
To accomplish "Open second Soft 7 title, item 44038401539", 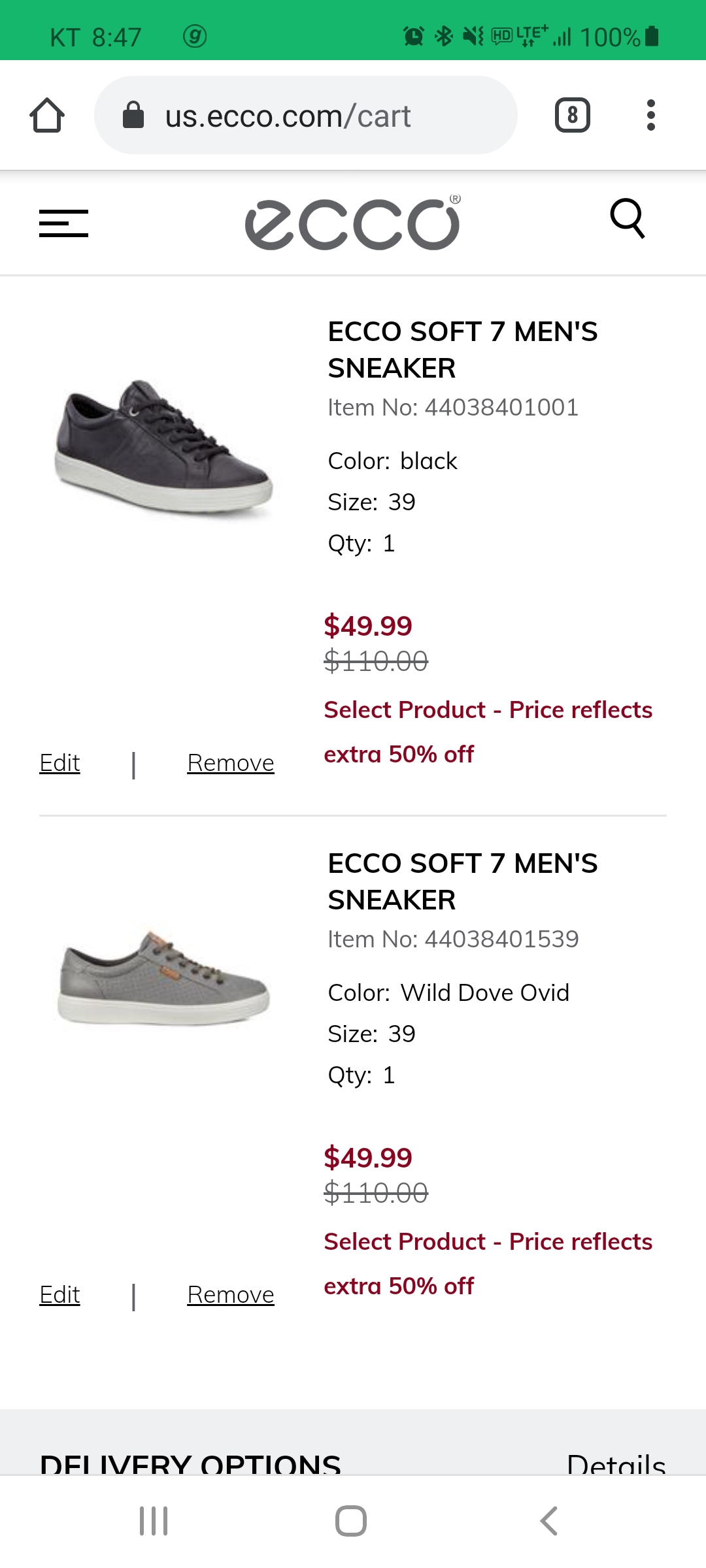I will coord(462,881).
